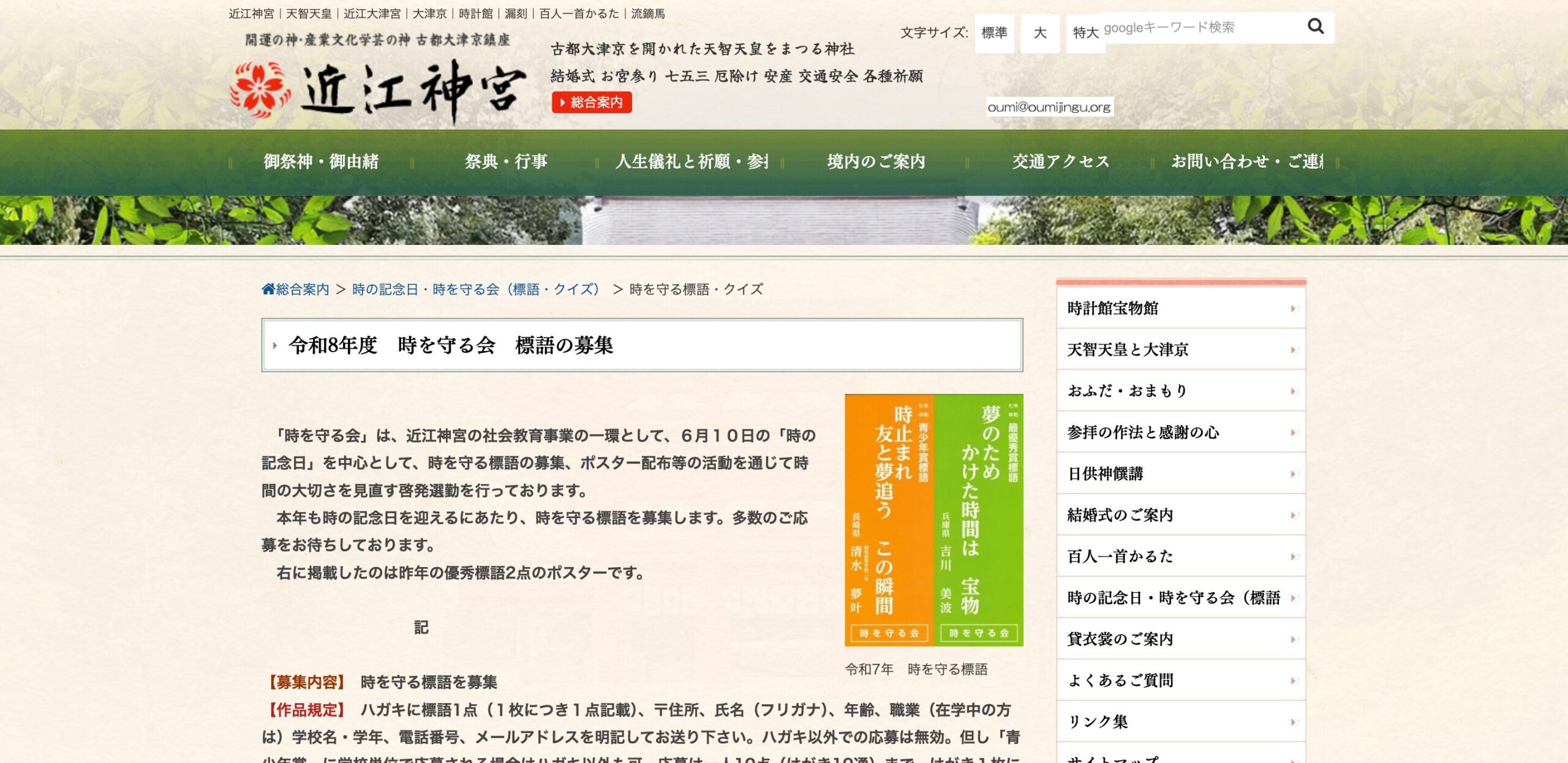Open 境内のご案内 navigation menu
1568x763 pixels.
tap(876, 162)
